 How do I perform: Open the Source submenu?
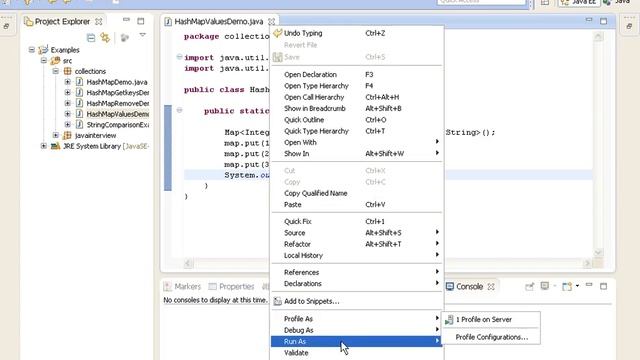(357, 233)
